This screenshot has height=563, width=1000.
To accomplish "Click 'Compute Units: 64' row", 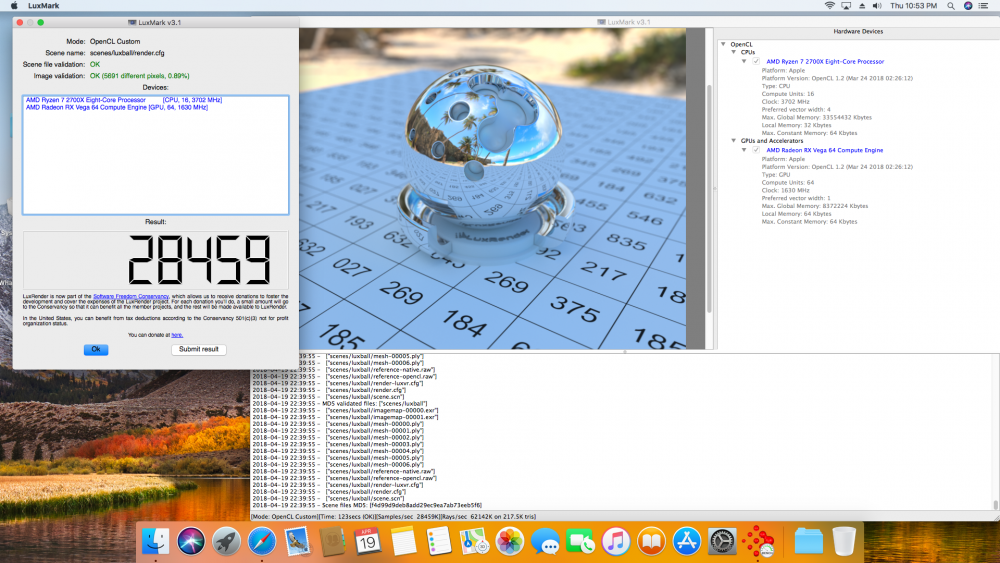I will click(788, 182).
